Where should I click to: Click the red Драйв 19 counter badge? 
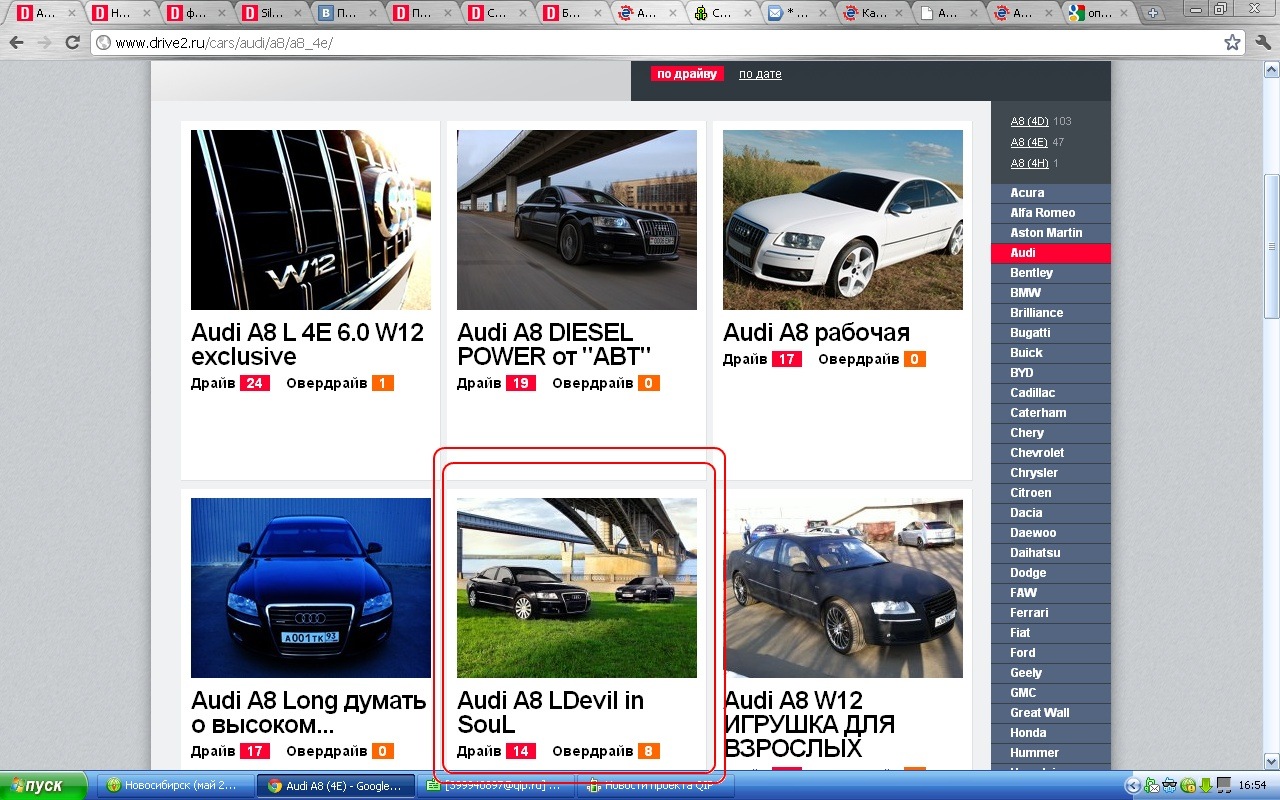coord(521,383)
